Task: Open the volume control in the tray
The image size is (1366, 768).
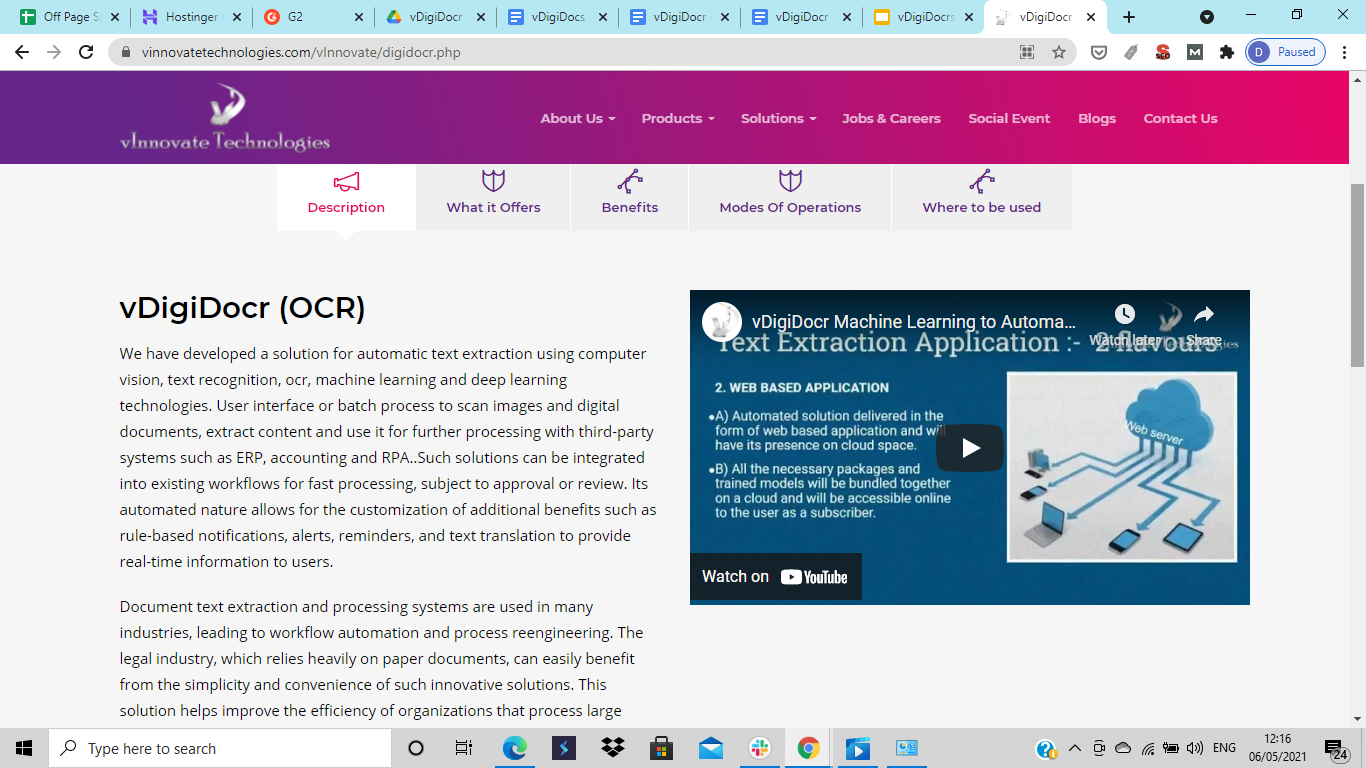Action: pos(1195,748)
